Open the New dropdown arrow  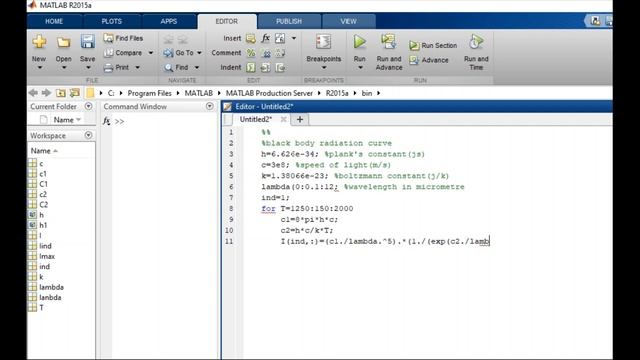[x=40, y=67]
